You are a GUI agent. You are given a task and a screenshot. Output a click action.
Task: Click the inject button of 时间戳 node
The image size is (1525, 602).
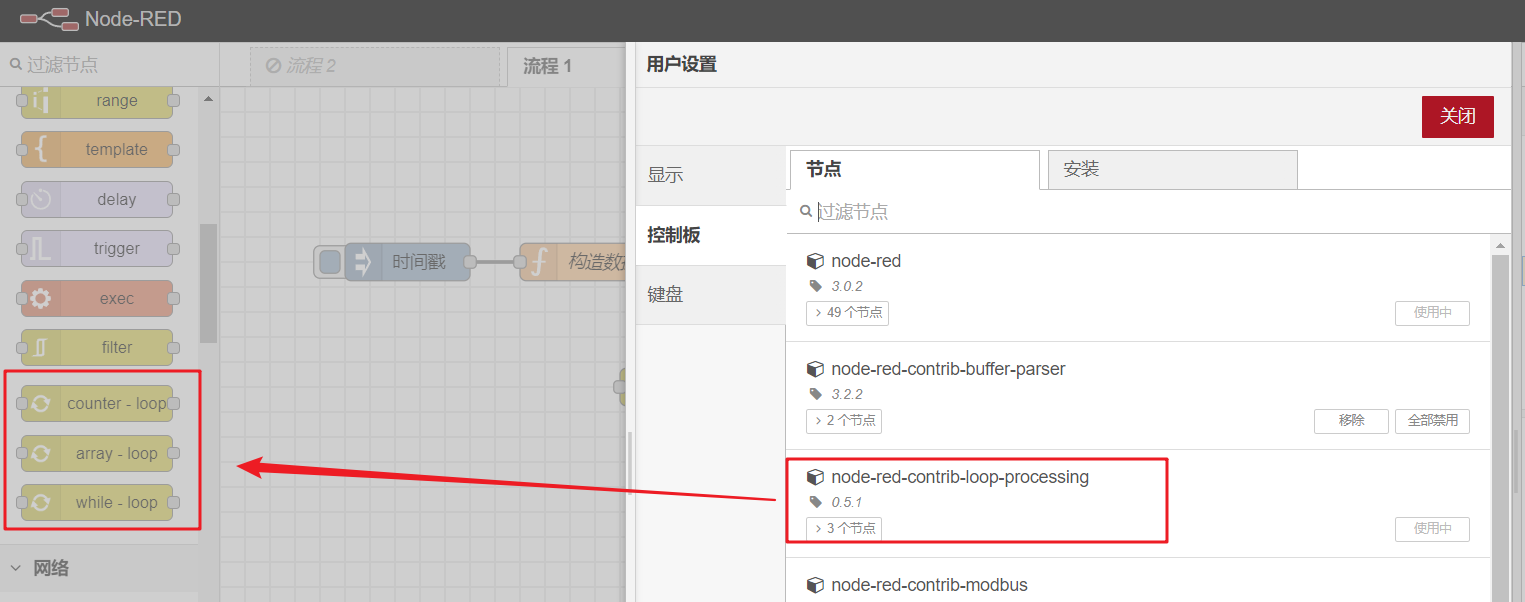tap(330, 262)
